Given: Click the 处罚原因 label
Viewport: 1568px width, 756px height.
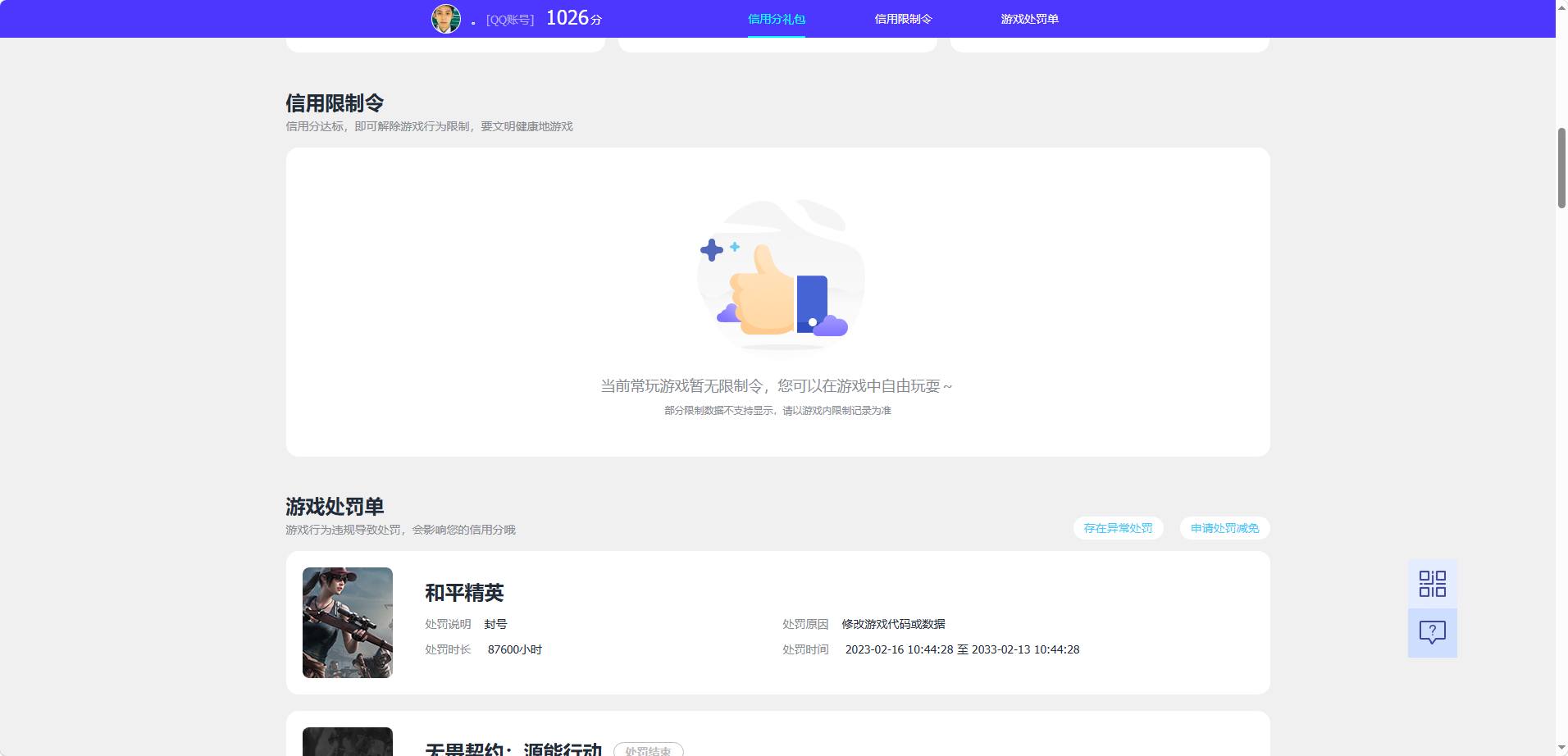Looking at the screenshot, I should (805, 624).
